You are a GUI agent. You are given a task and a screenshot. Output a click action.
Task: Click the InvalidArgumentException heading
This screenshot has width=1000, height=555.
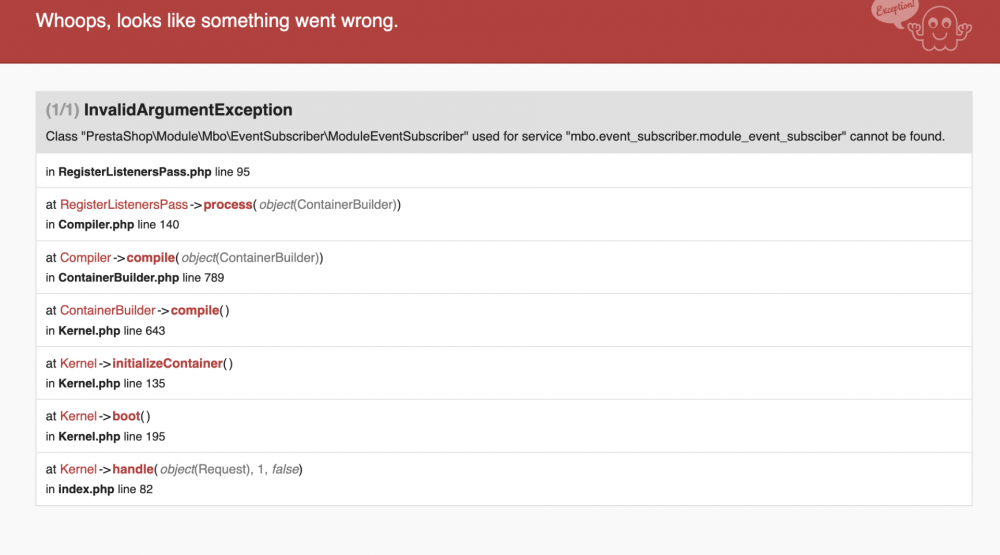188,110
